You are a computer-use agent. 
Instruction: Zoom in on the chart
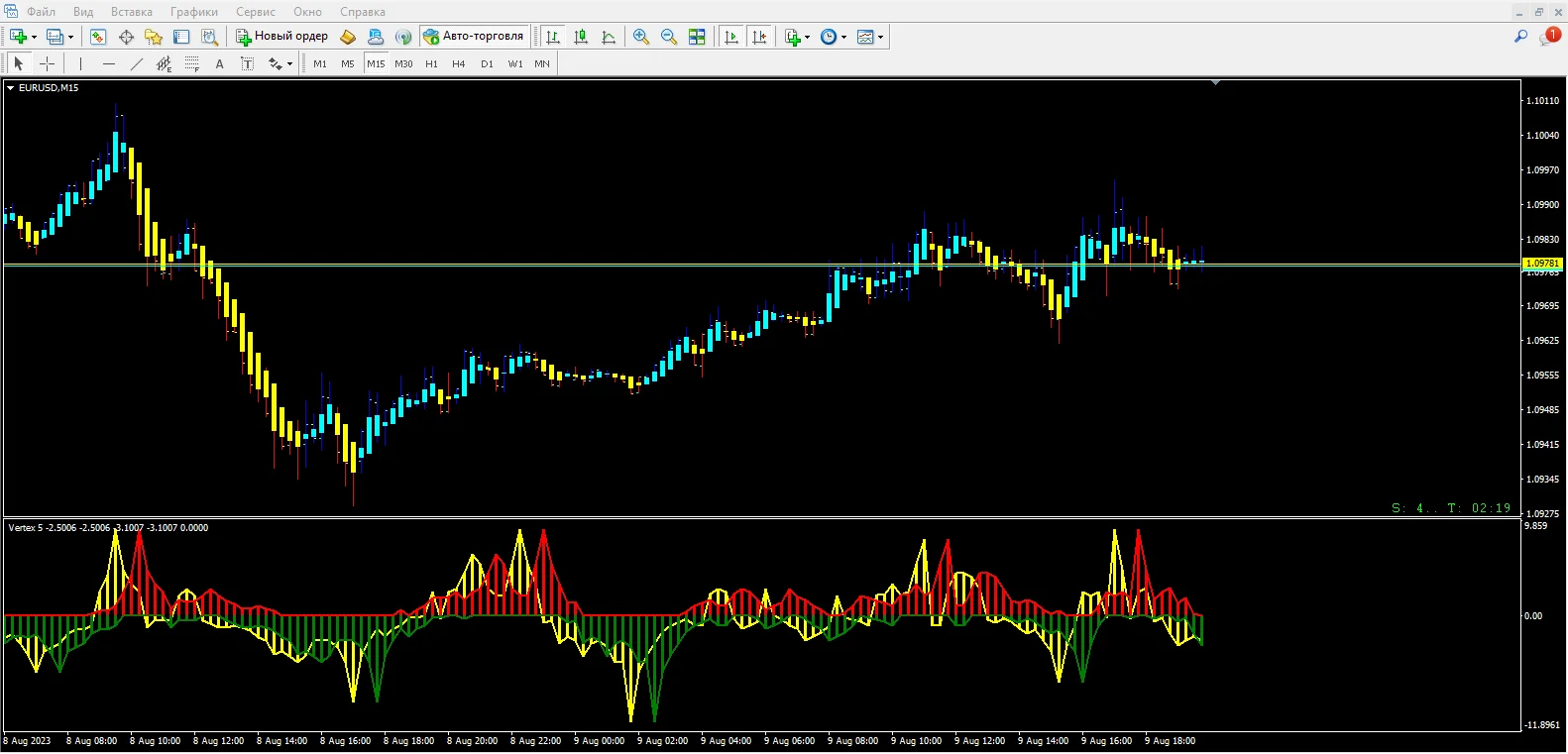[x=641, y=37]
